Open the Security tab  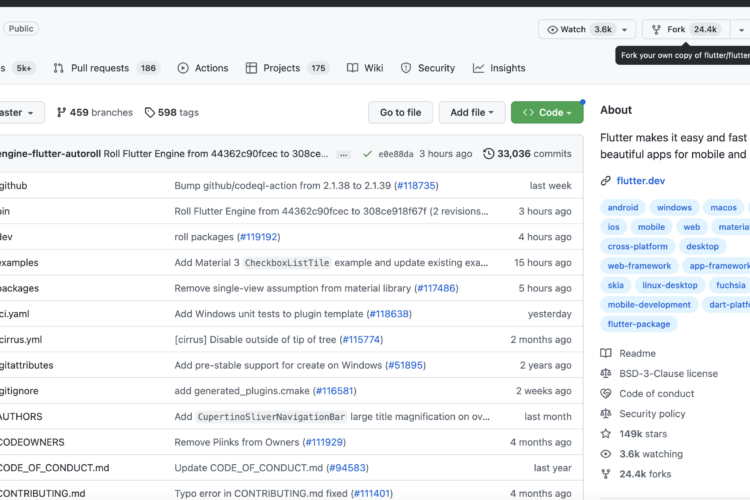(x=428, y=68)
